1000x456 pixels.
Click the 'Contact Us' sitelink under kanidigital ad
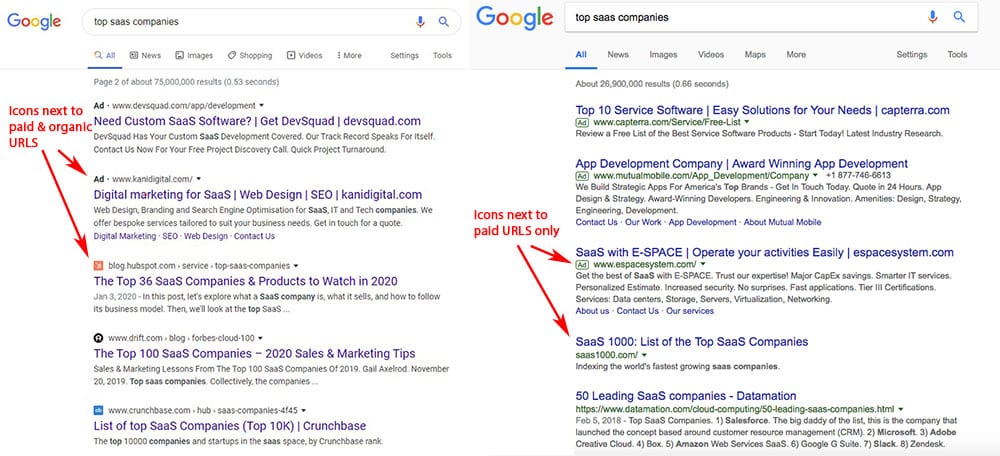point(254,236)
